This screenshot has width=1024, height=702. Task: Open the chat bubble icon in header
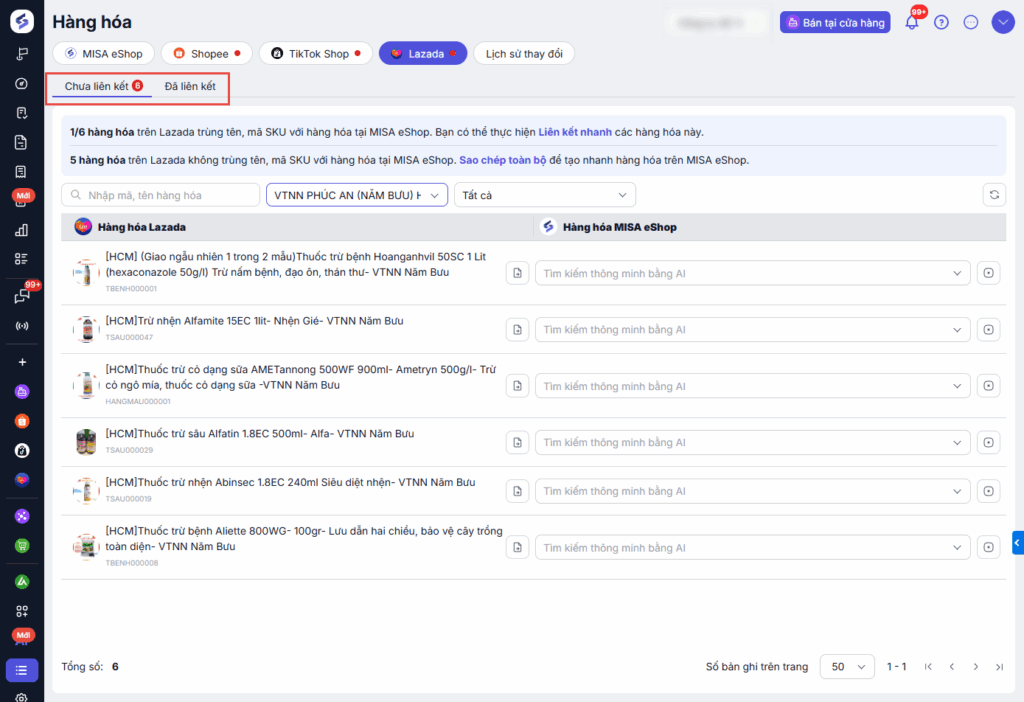pos(971,22)
